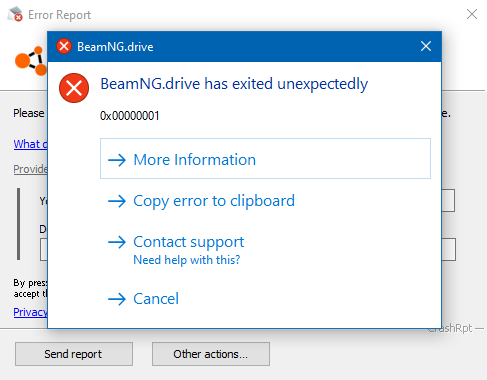Click the orange BeamNG logo
Image resolution: width=487 pixels, height=380 pixels.
31,61
